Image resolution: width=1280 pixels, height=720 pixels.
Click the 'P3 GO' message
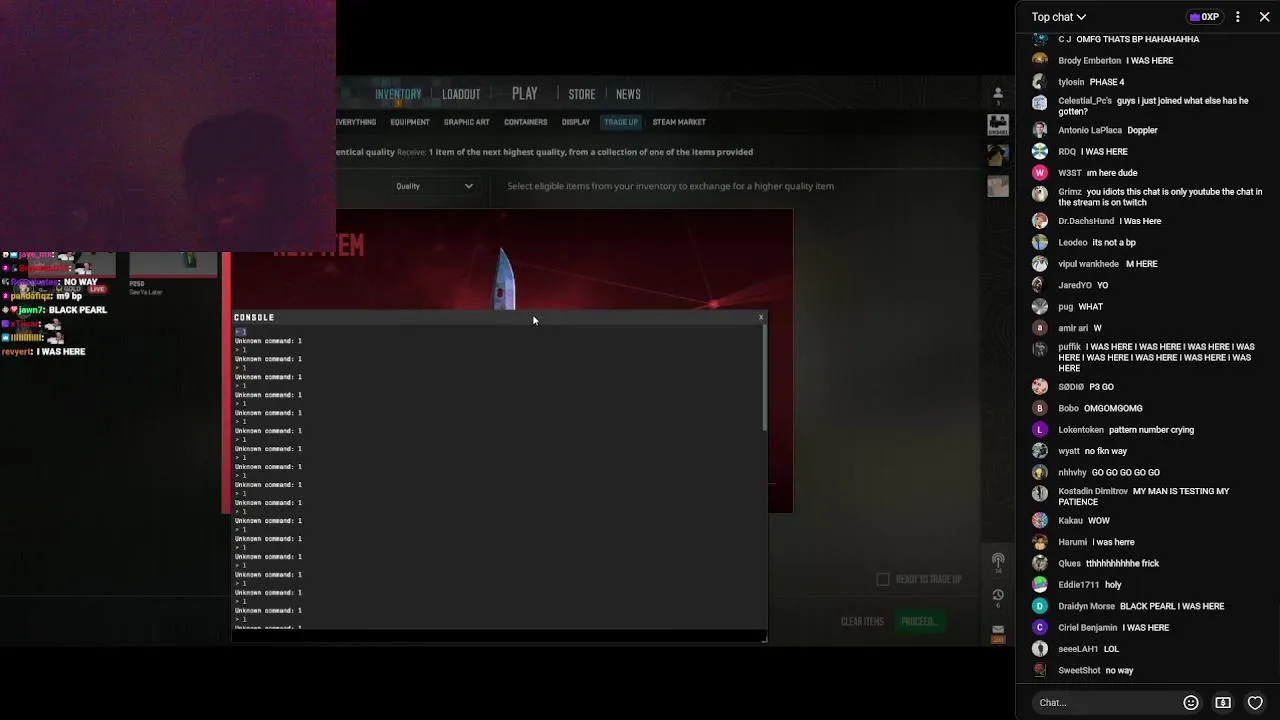pyautogui.click(x=1101, y=387)
